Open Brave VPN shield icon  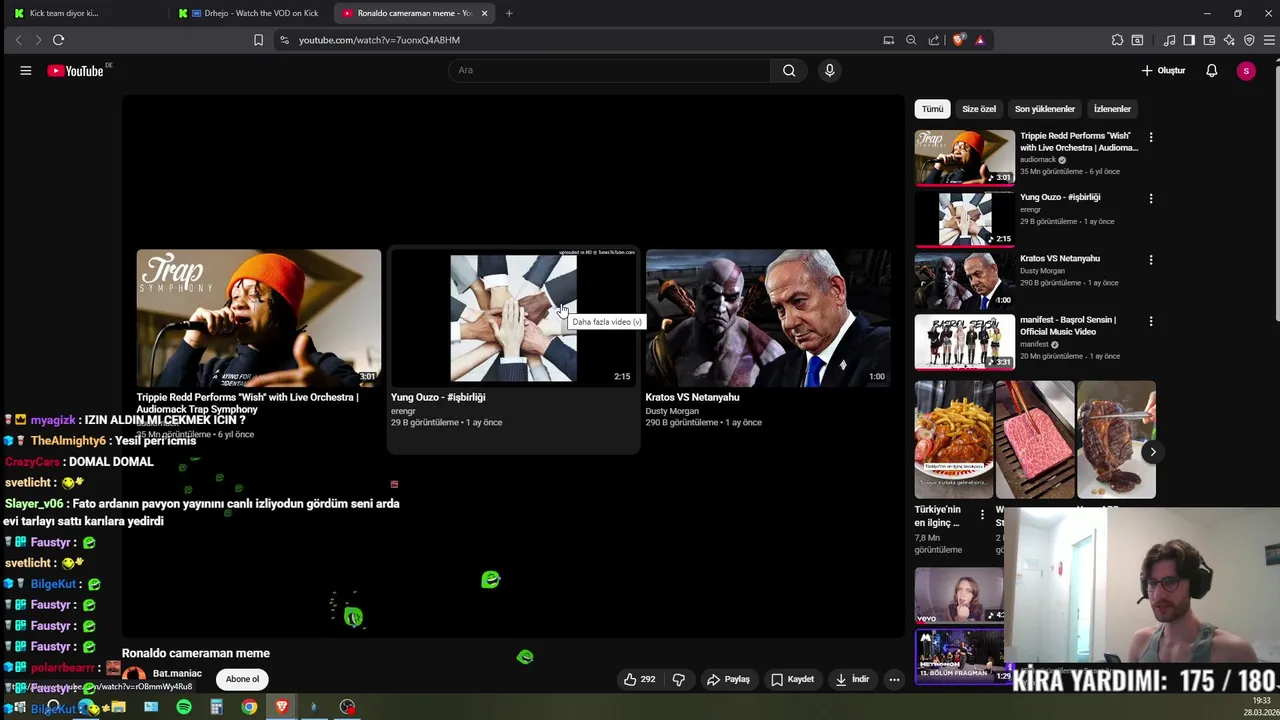pyautogui.click(x=1249, y=40)
